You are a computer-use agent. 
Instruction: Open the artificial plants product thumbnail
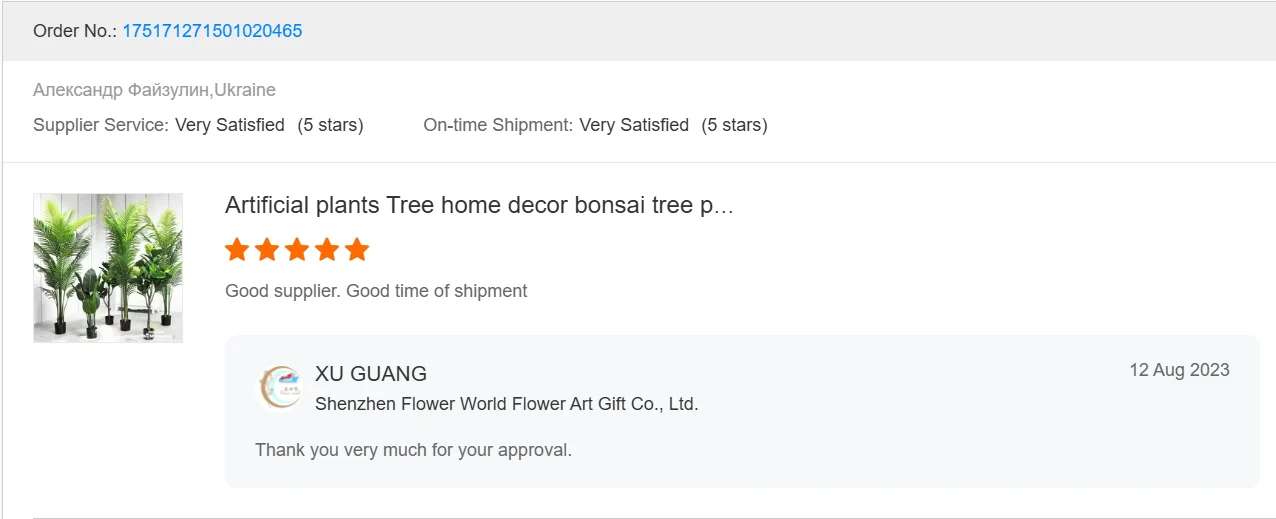coord(108,268)
